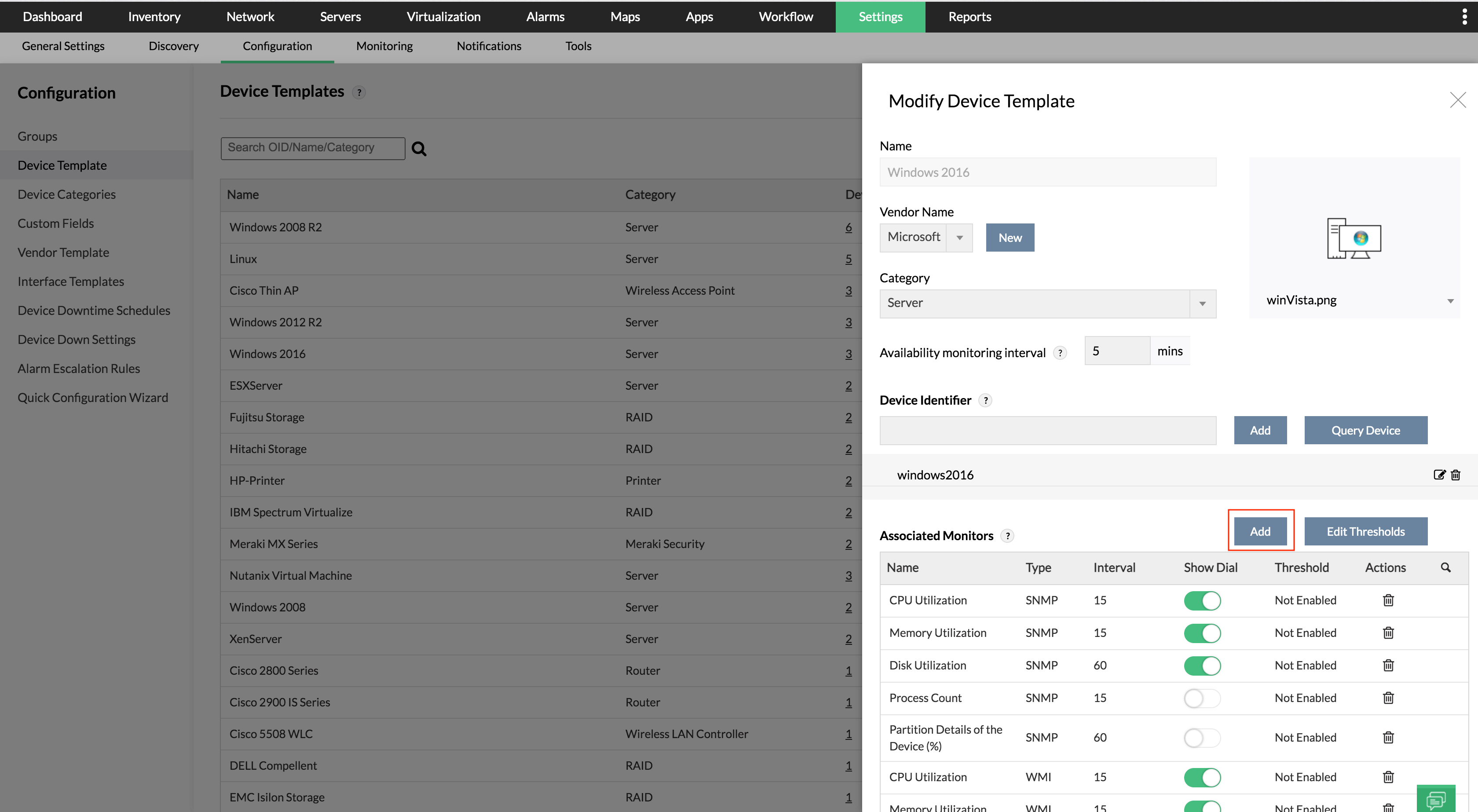Delete the Disk Utilization SNMP monitor
The width and height of the screenshot is (1478, 812).
pos(1388,665)
